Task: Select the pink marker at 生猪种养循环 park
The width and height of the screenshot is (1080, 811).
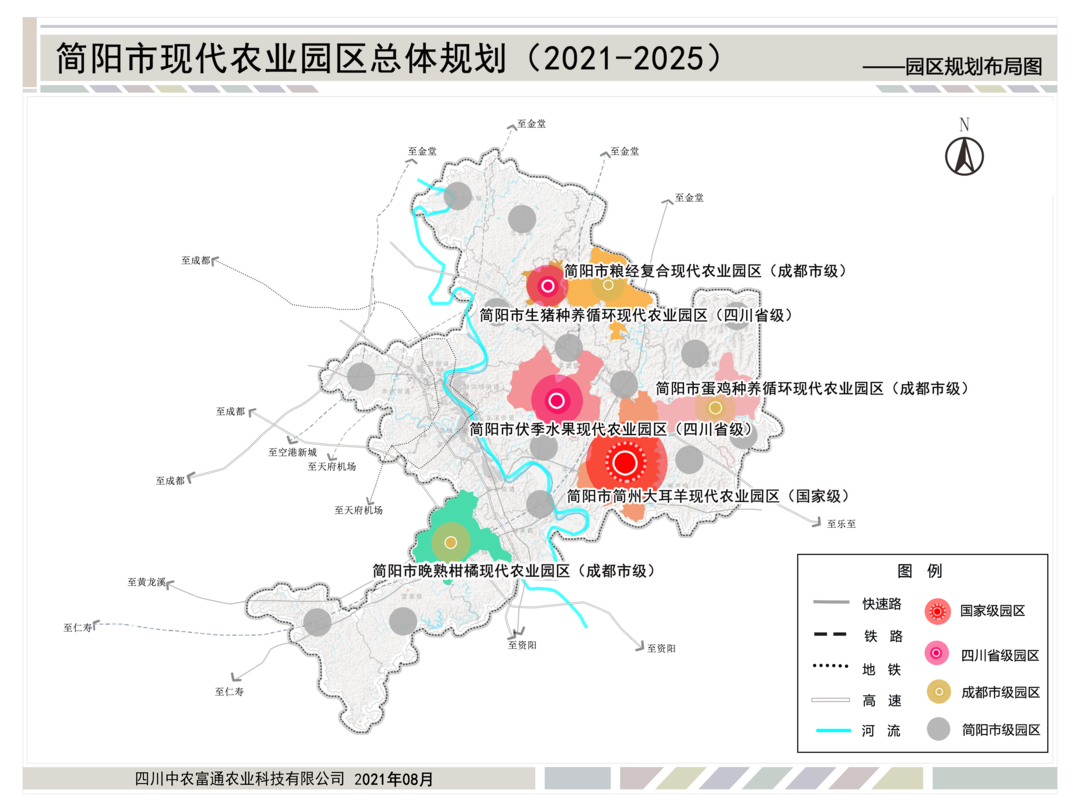Action: click(548, 285)
